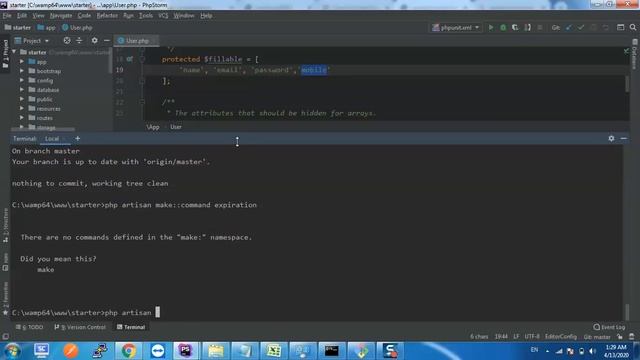Expand the public folder
The image size is (640, 360).
click(22, 99)
